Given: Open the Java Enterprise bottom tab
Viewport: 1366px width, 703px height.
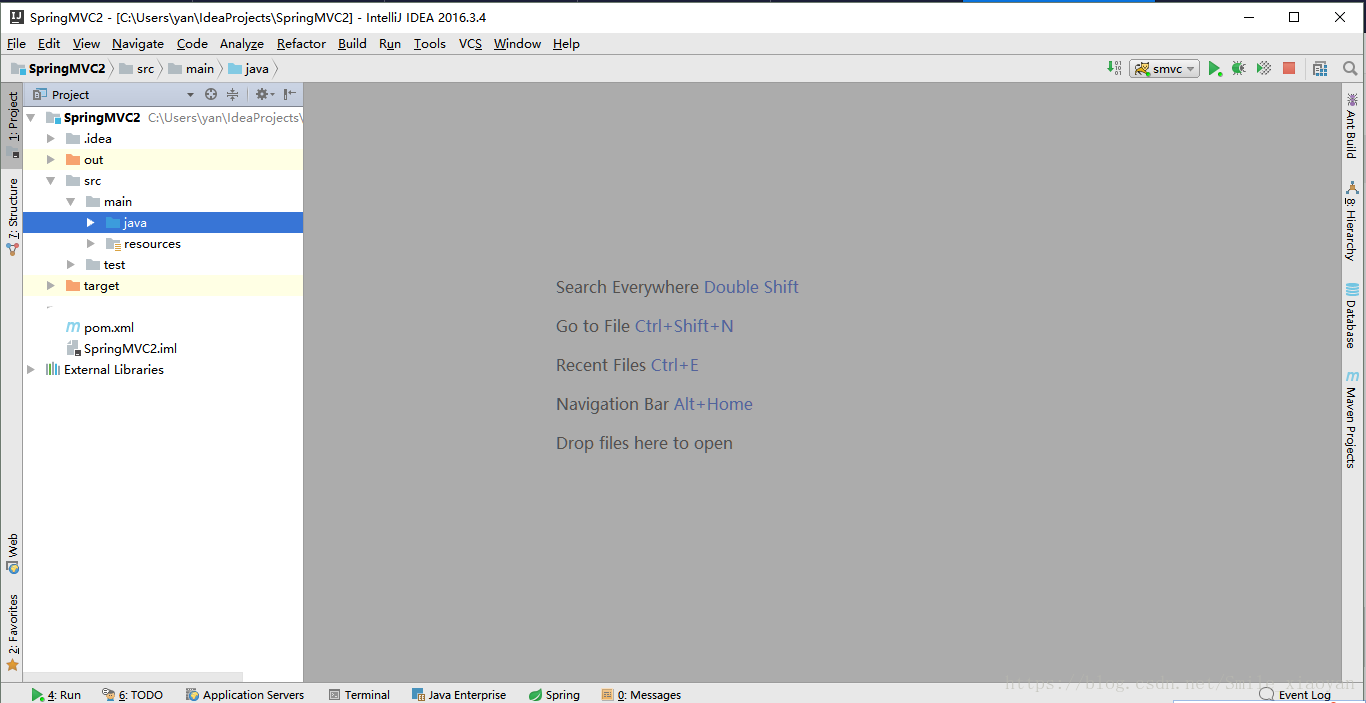Looking at the screenshot, I should pyautogui.click(x=458, y=694).
